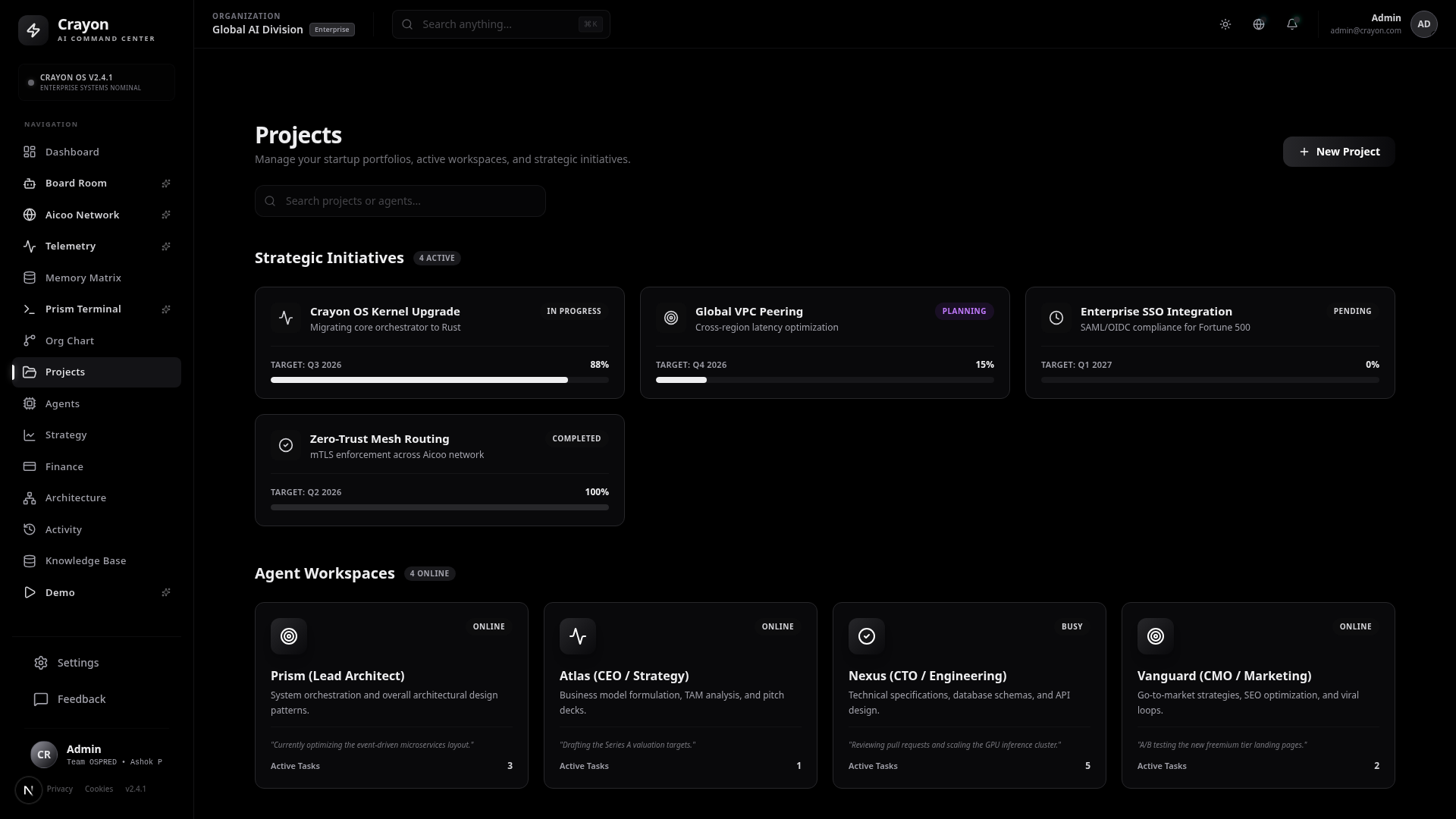Click the Enterprise SSO Integration clock icon

click(1056, 318)
